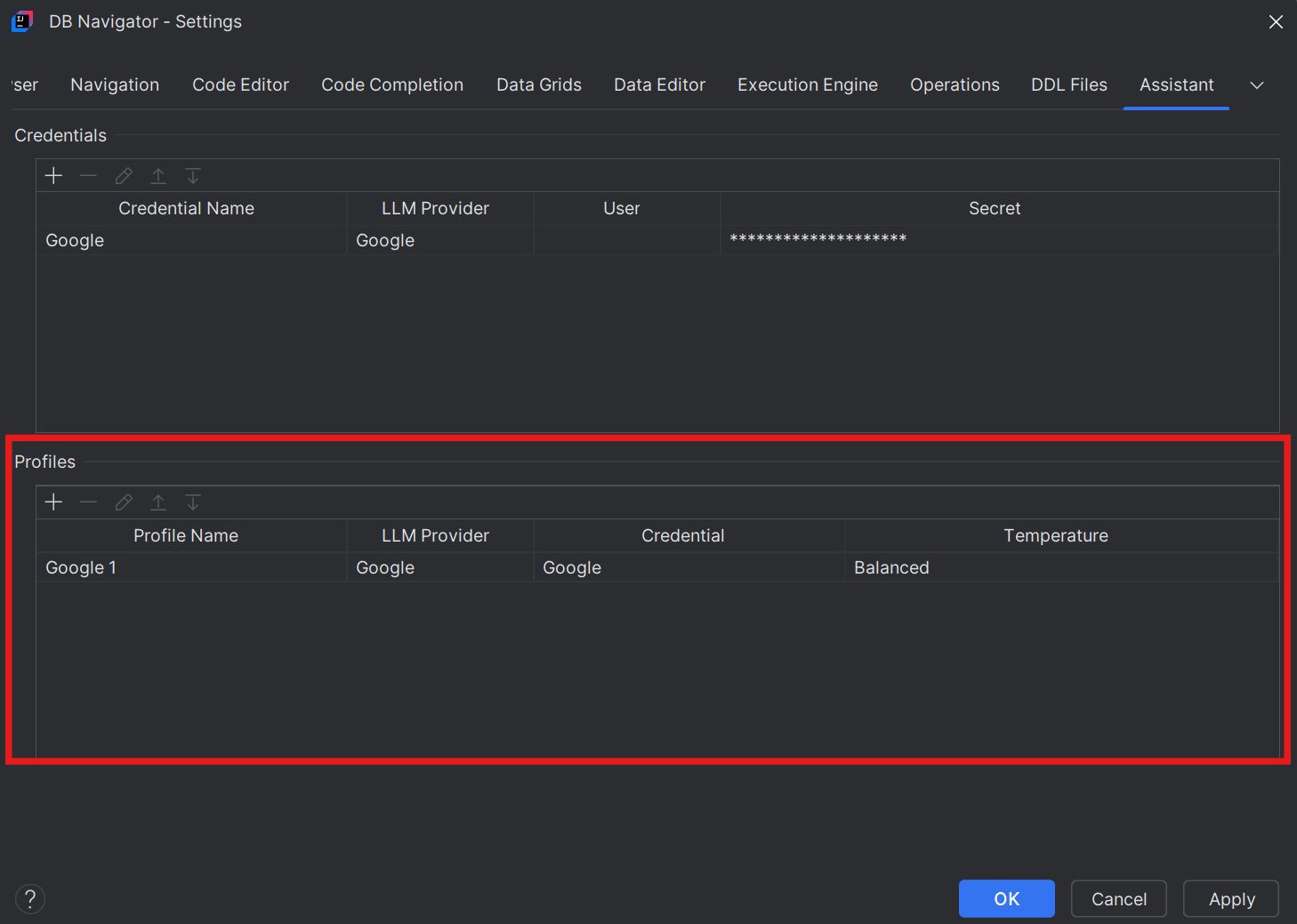Click the Balanced temperature cell

click(x=1062, y=567)
